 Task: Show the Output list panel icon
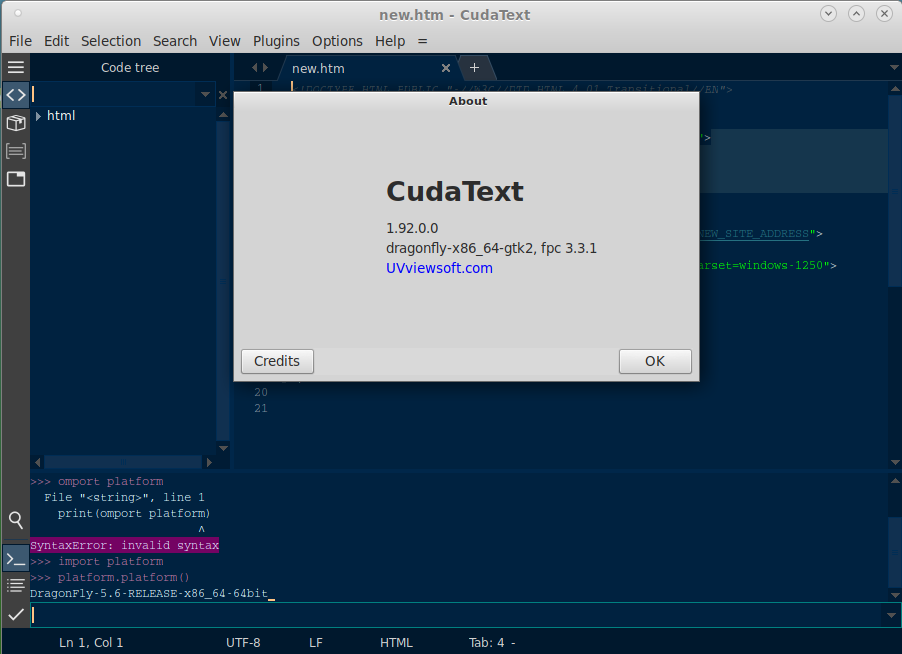15,585
